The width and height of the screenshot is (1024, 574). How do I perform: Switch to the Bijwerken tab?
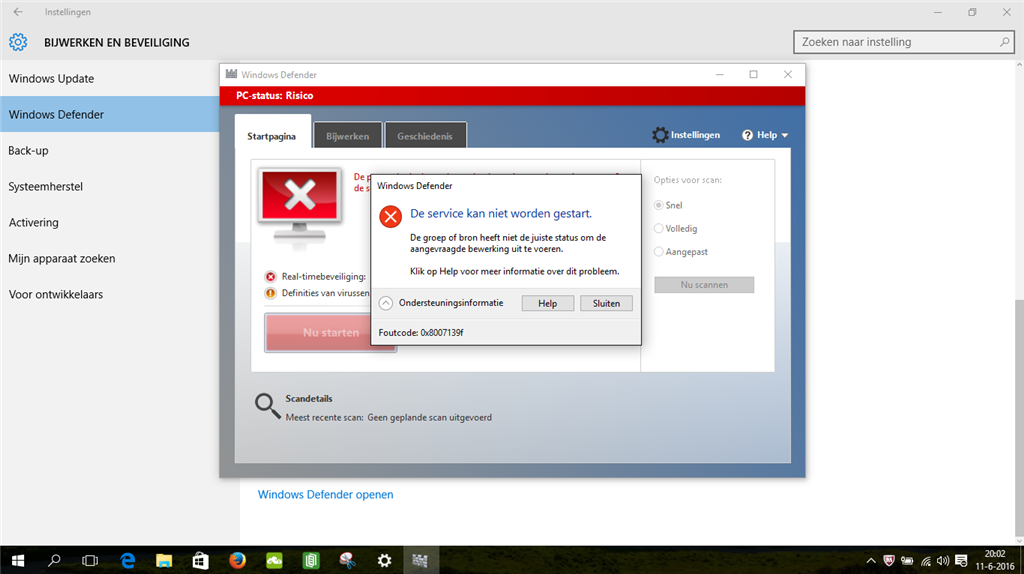347,136
